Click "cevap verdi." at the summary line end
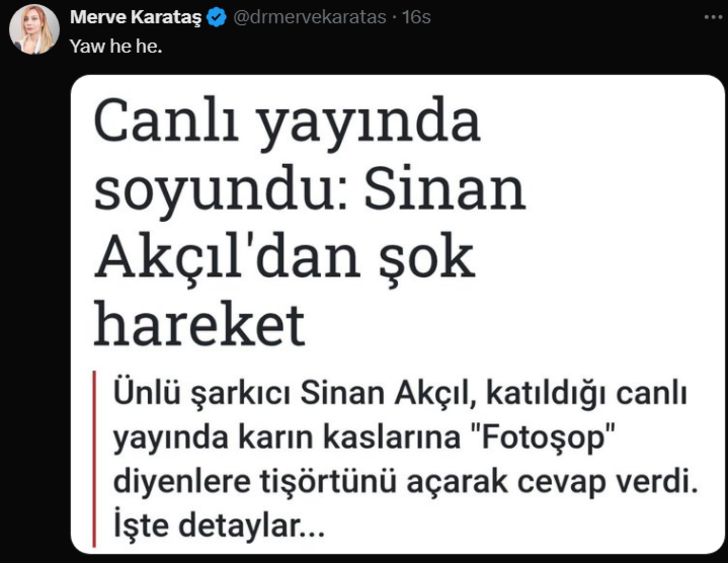This screenshot has height=563, width=728. [608, 481]
